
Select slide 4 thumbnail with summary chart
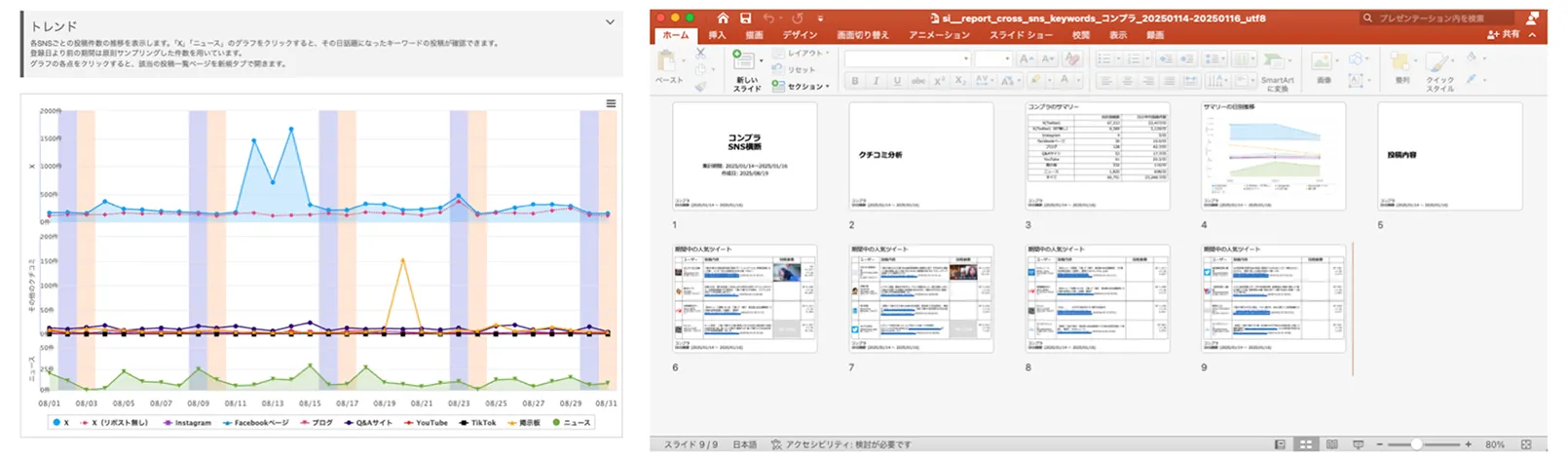[x=1273, y=156]
